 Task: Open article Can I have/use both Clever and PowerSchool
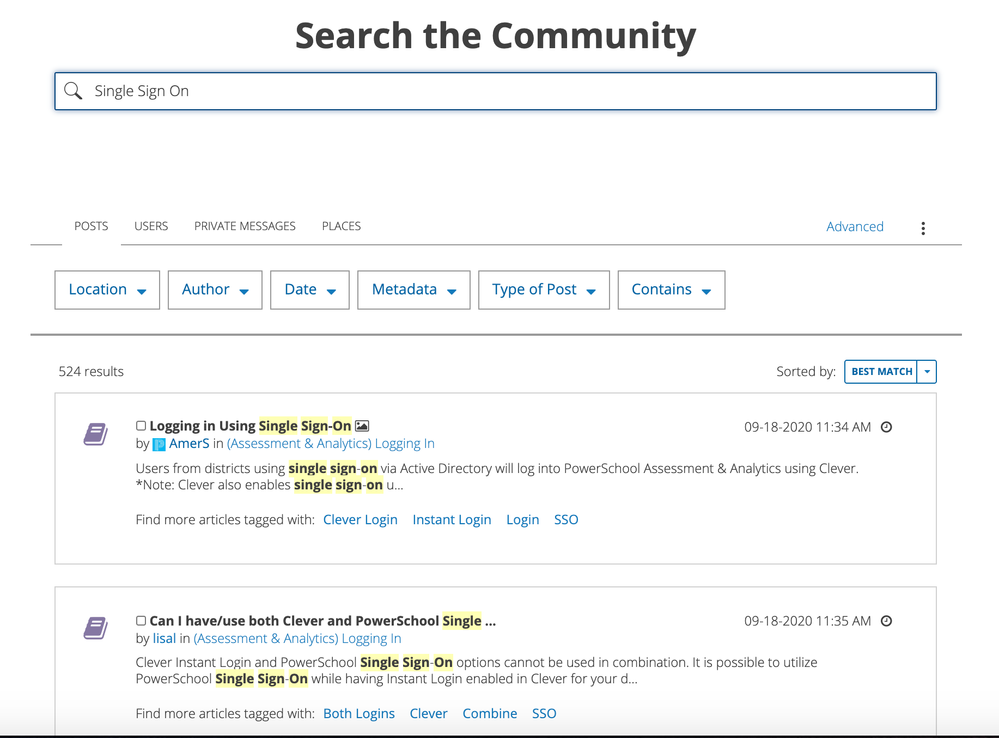click(322, 621)
